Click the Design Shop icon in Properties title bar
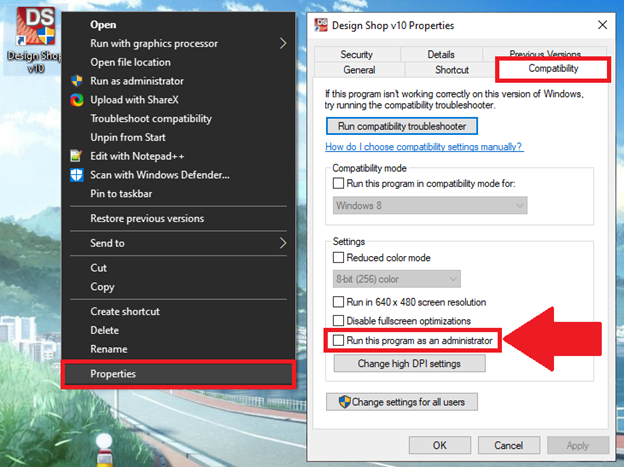 (x=321, y=25)
